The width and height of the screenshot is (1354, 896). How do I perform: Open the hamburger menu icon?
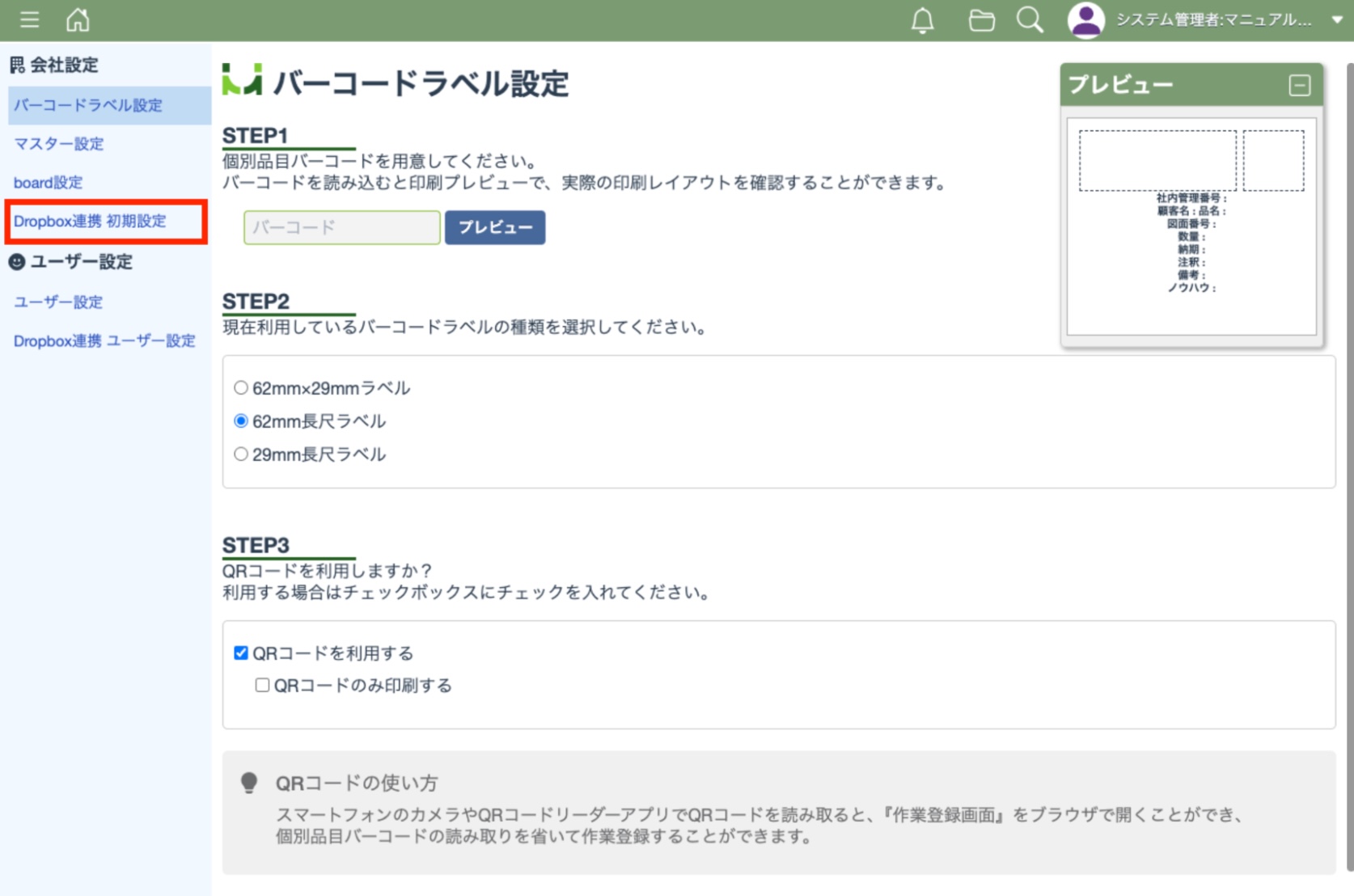click(30, 19)
